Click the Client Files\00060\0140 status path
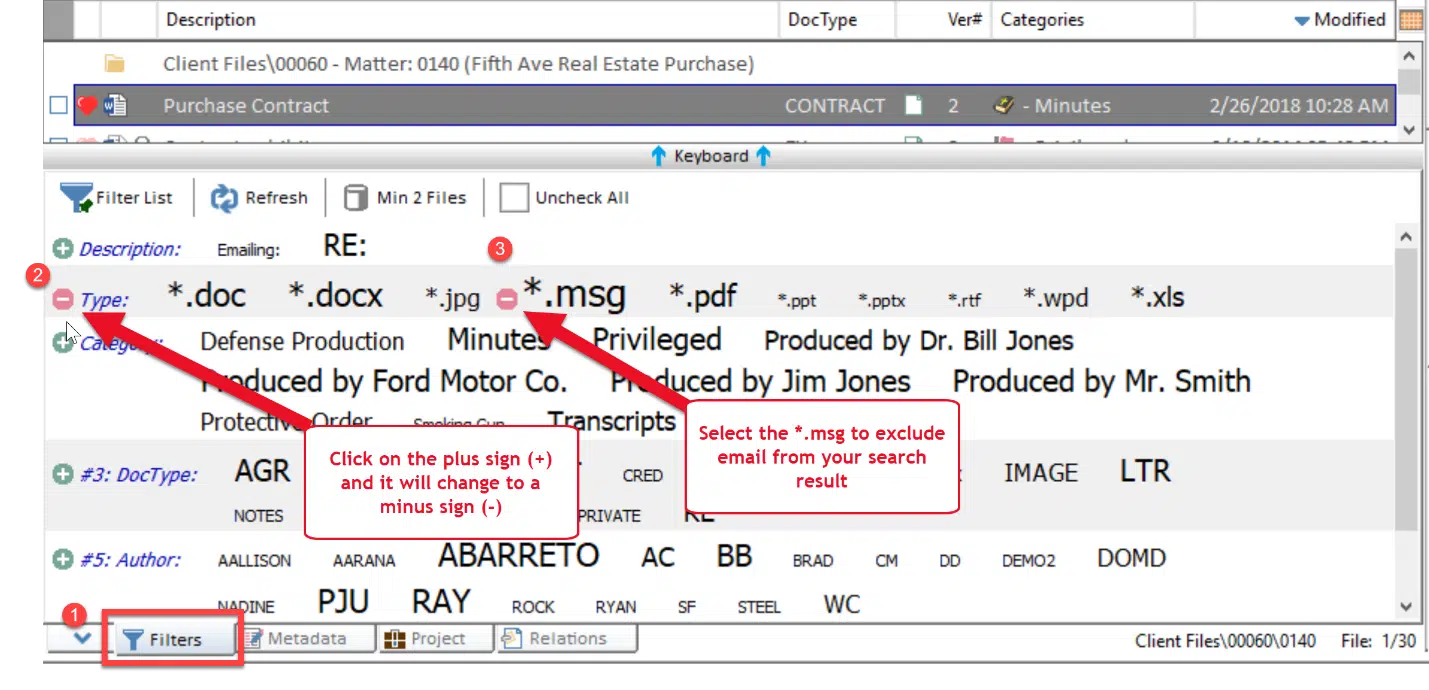This screenshot has height=690, width=1429. [x=1225, y=641]
